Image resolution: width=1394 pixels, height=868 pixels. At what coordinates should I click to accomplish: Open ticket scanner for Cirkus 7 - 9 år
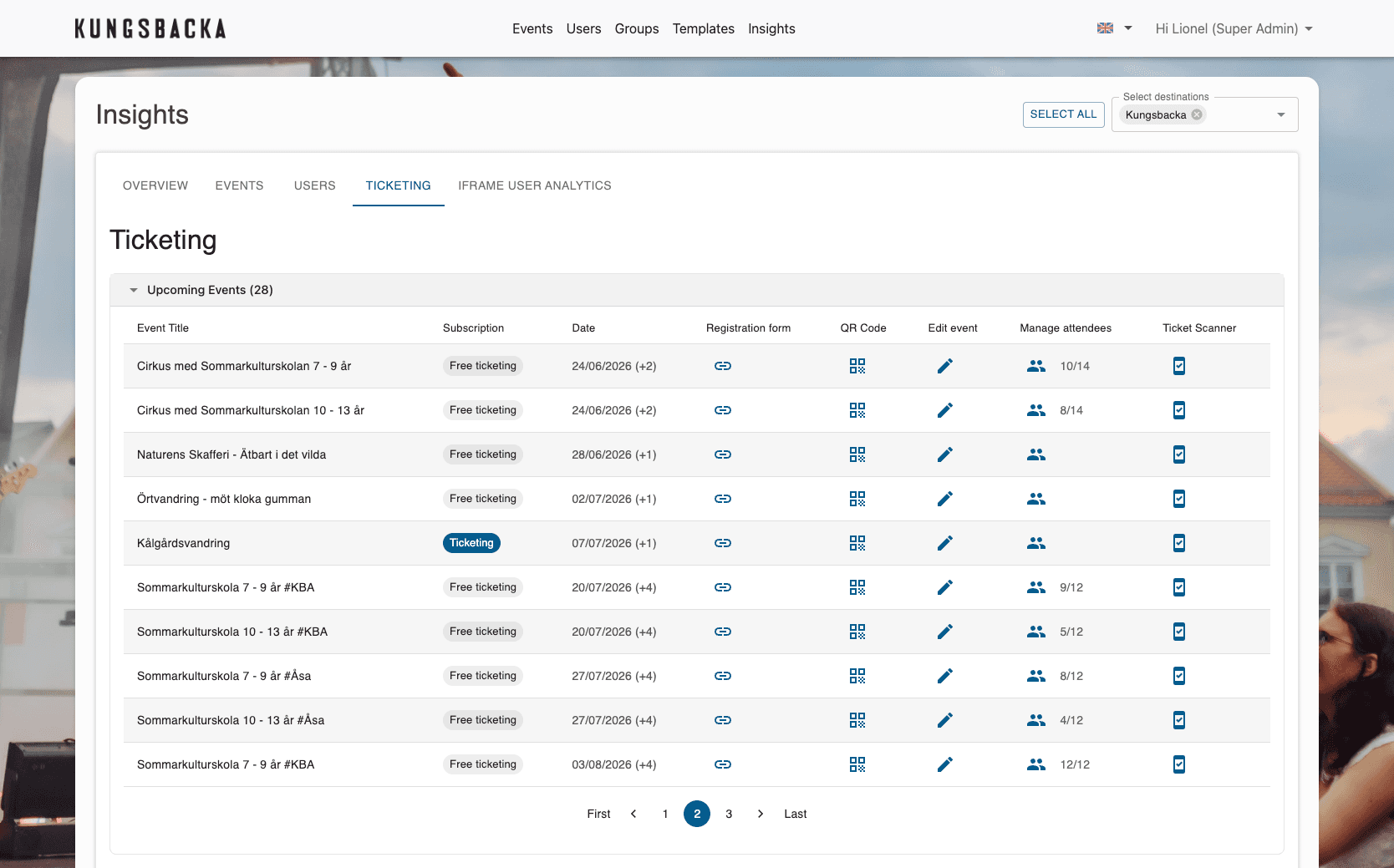pos(1179,366)
